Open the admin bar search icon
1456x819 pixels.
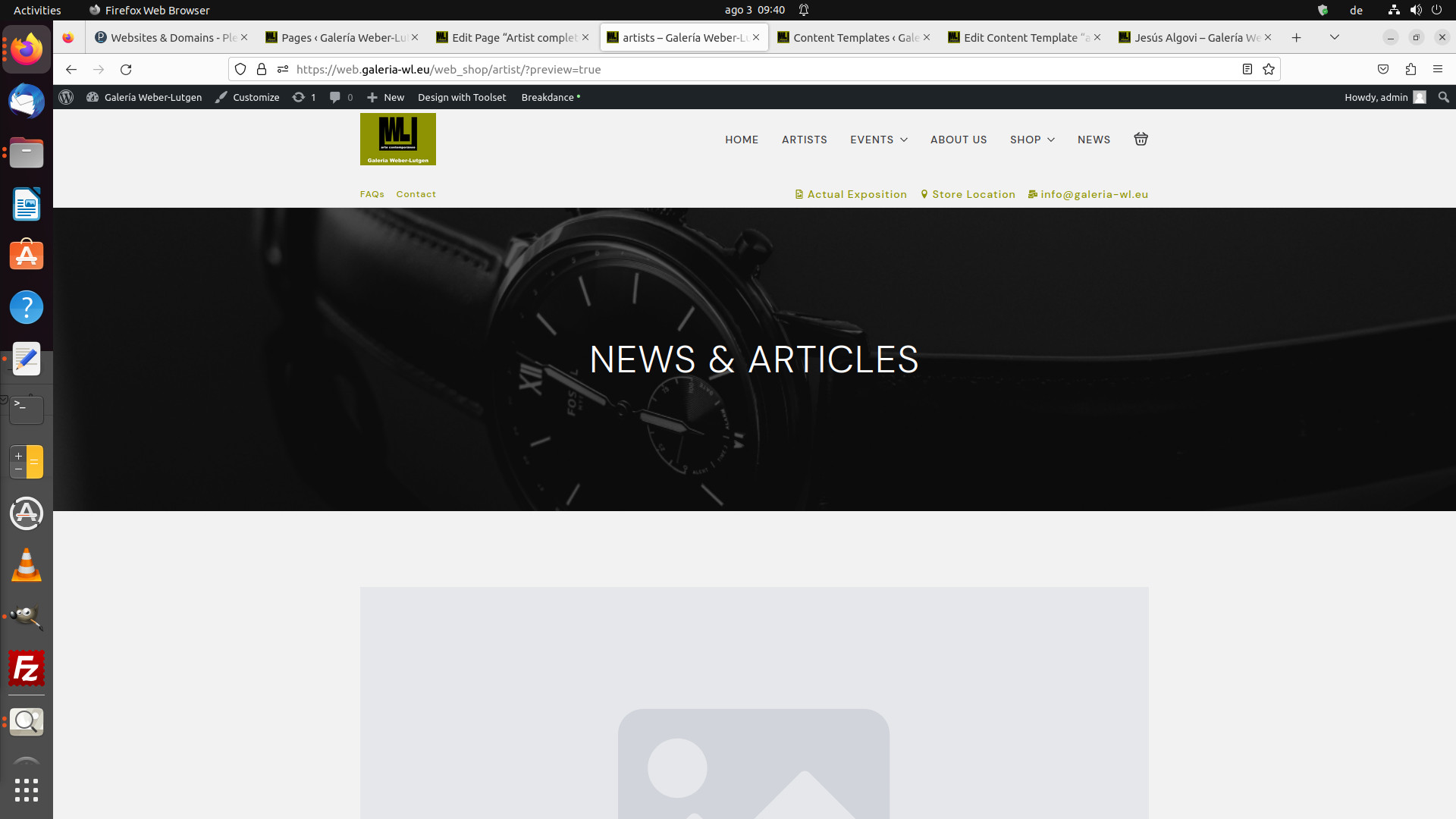[x=1443, y=97]
